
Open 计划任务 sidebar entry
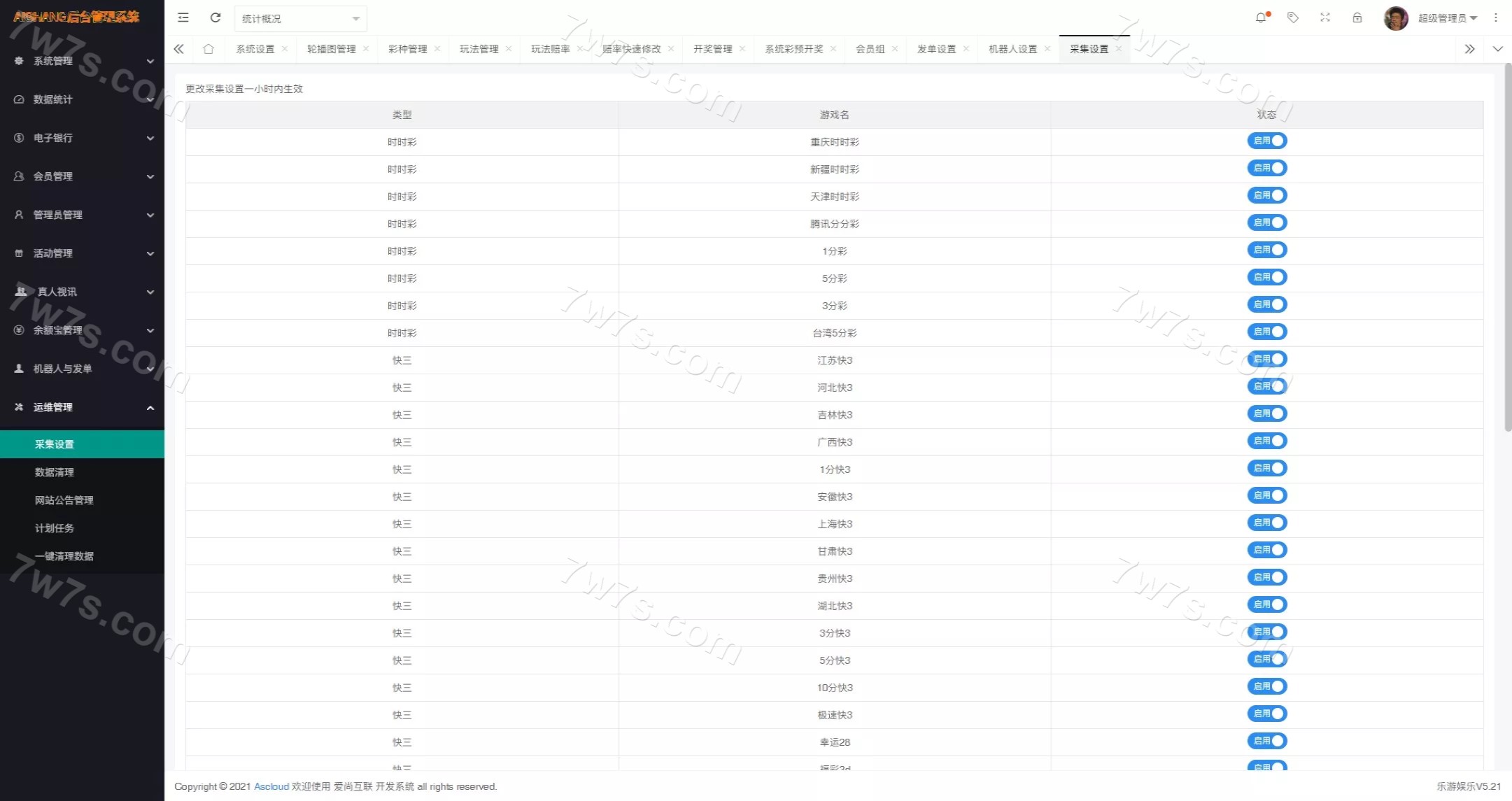click(x=55, y=528)
